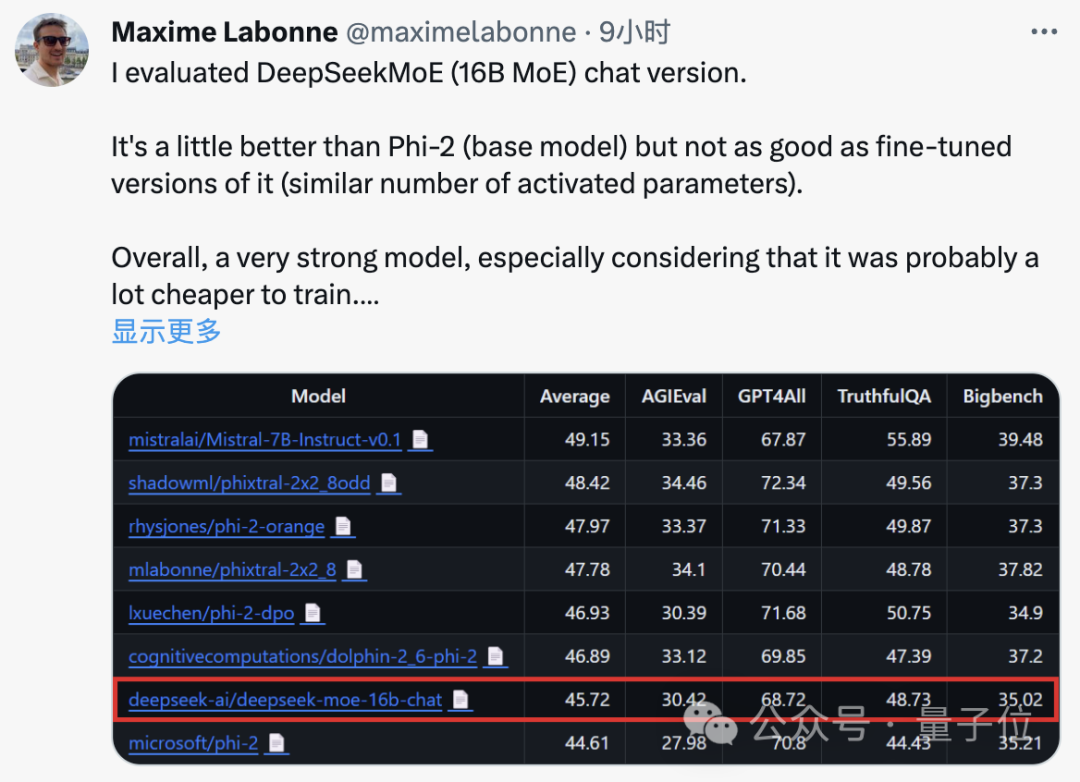Image resolution: width=1080 pixels, height=782 pixels.
Task: Open the document icon next to microsoft/phi-2
Action: [277, 743]
